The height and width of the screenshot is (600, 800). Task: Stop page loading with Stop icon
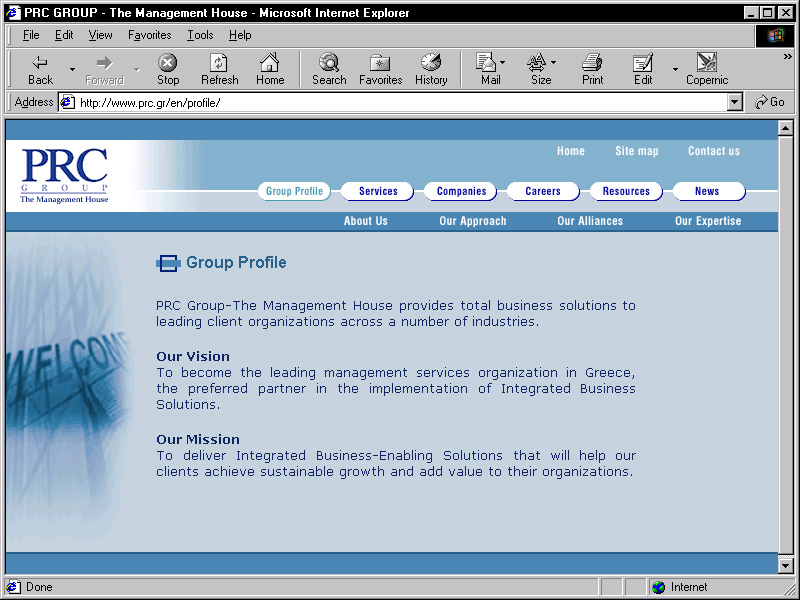pyautogui.click(x=168, y=69)
